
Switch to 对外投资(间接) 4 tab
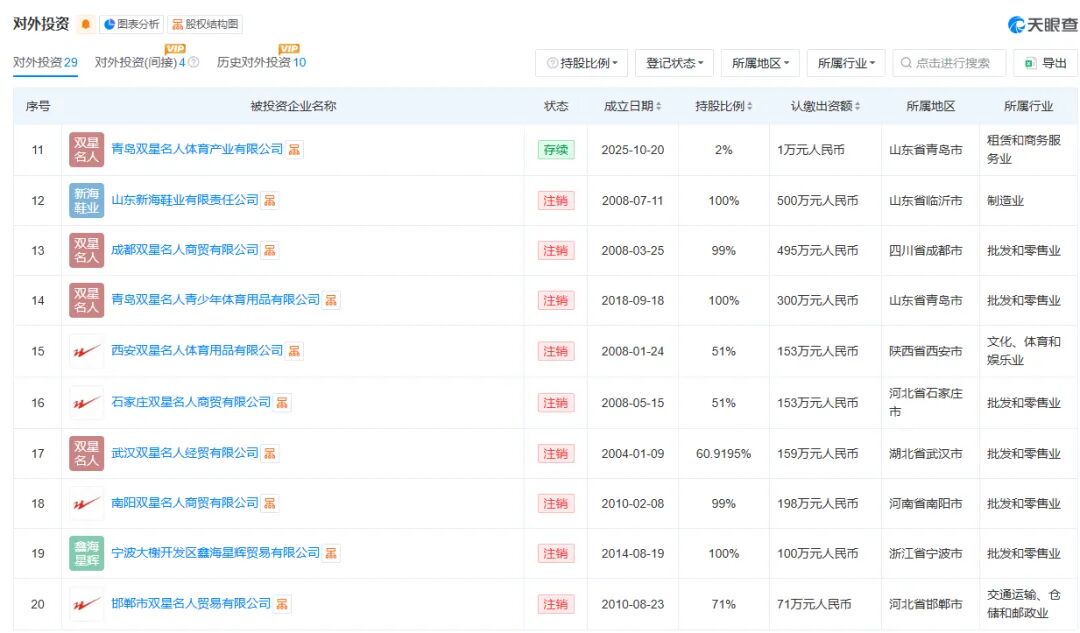tap(141, 63)
